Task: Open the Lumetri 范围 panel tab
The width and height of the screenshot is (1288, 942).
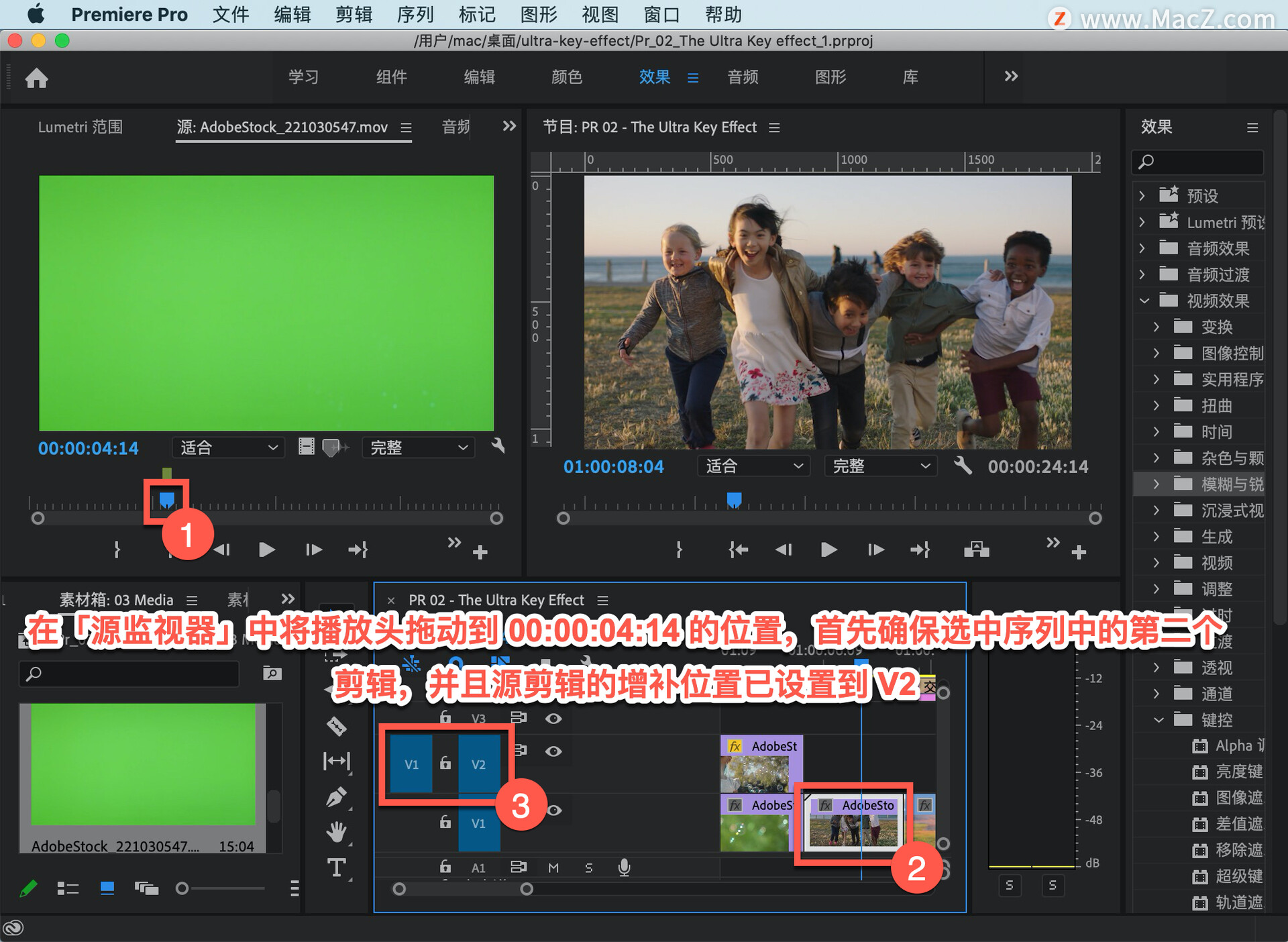Action: point(80,127)
